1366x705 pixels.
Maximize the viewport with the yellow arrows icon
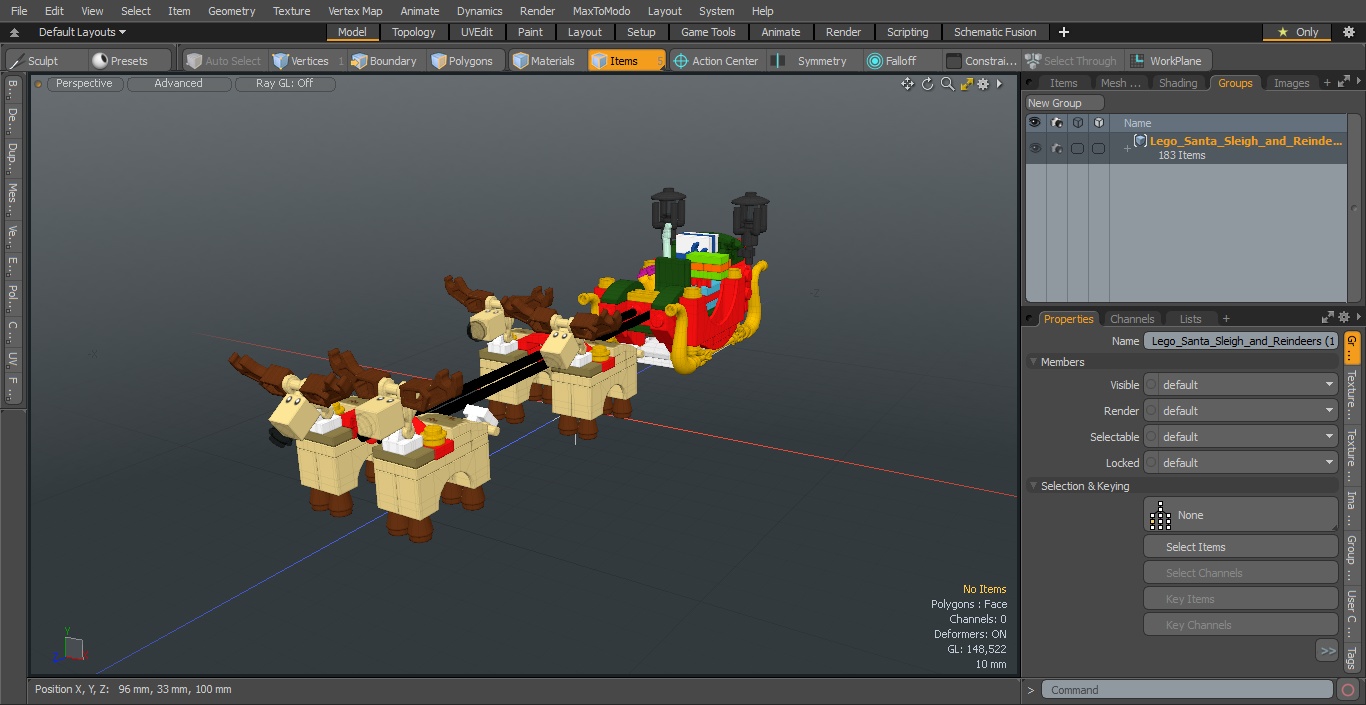[966, 84]
